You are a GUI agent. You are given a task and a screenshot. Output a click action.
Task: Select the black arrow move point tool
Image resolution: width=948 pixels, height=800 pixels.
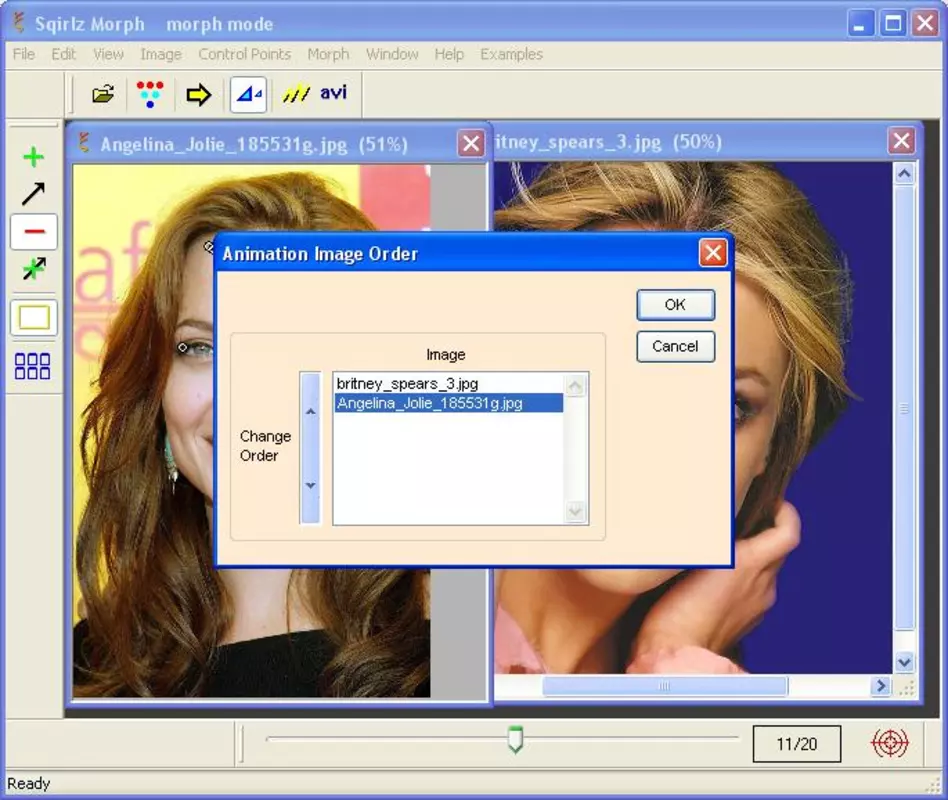(33, 193)
